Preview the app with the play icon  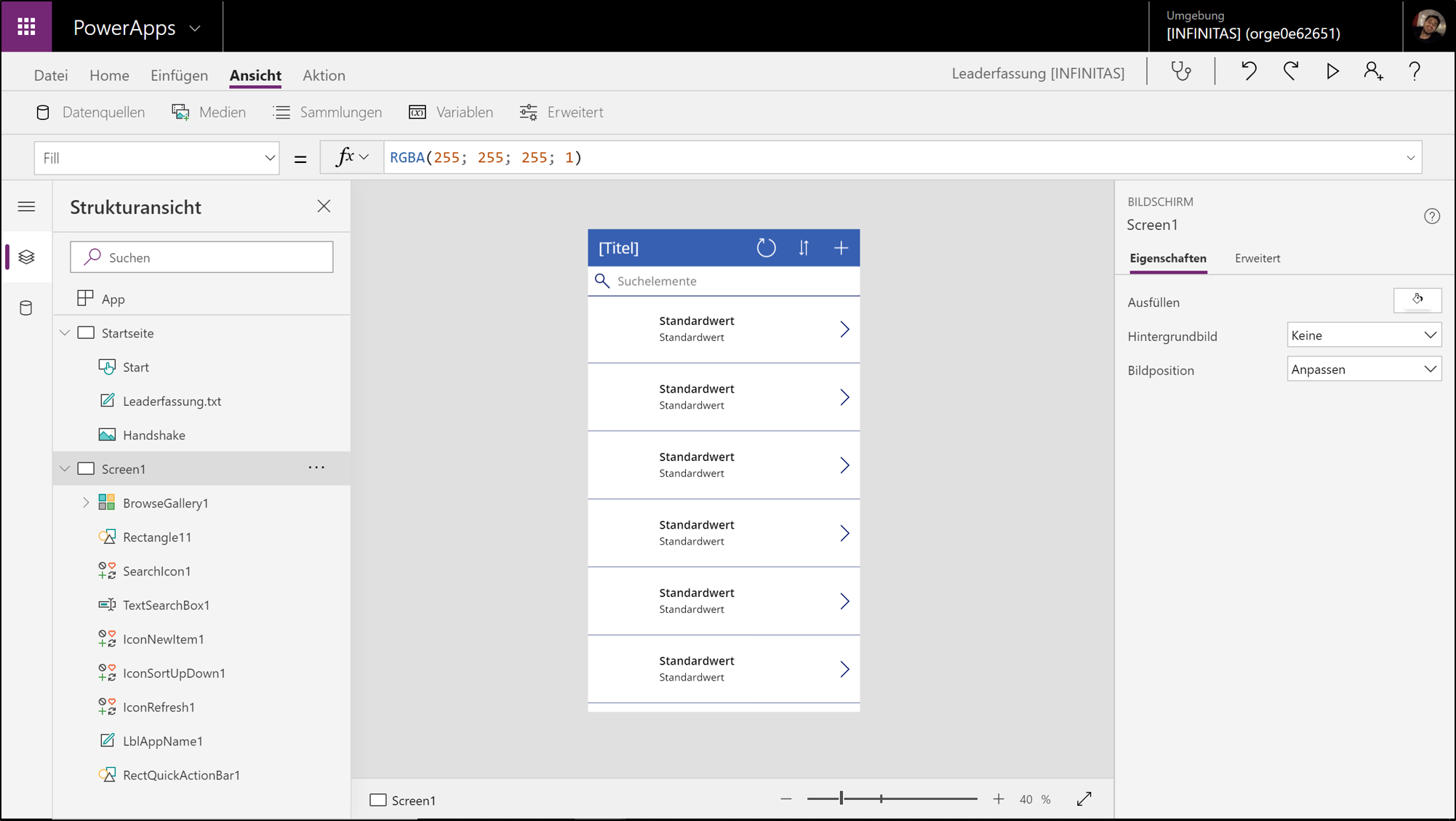click(1332, 71)
